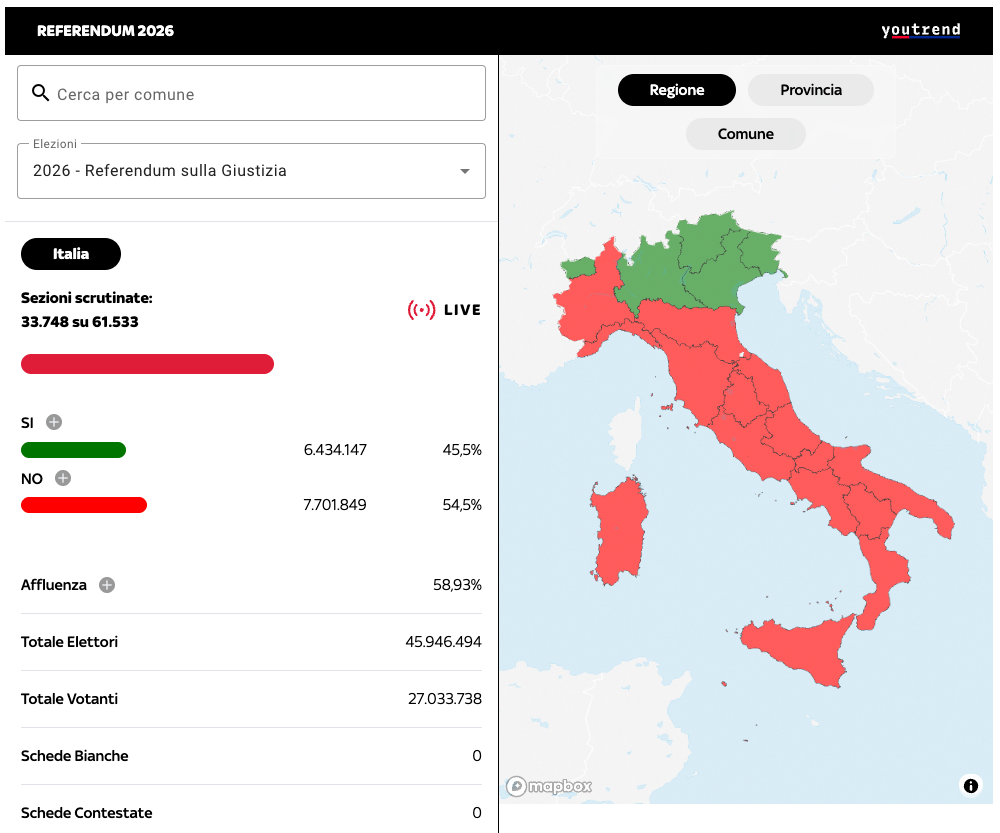Open the Mapbox logo link

(x=549, y=786)
